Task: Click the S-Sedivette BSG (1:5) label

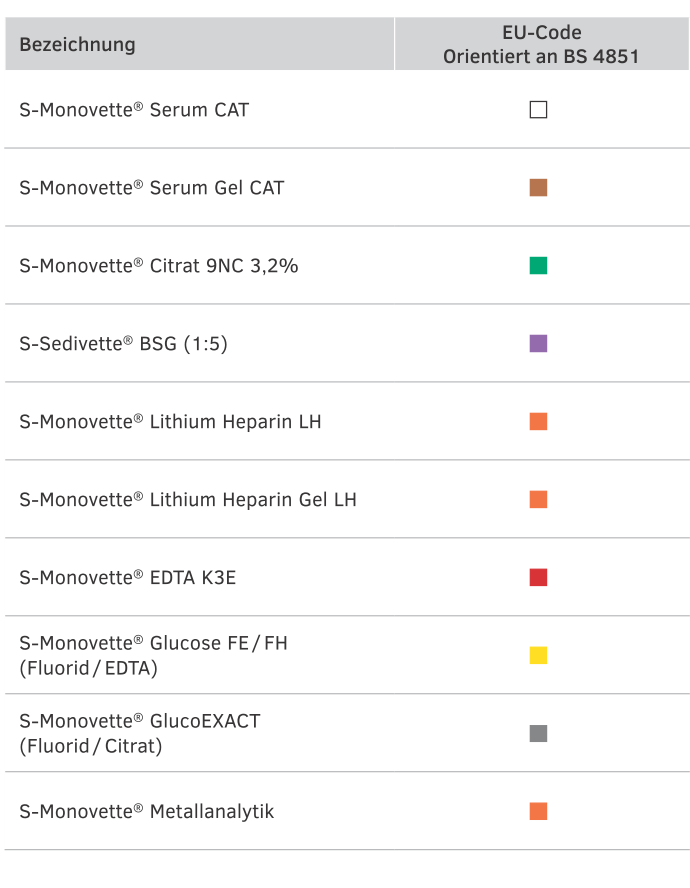Action: [123, 344]
